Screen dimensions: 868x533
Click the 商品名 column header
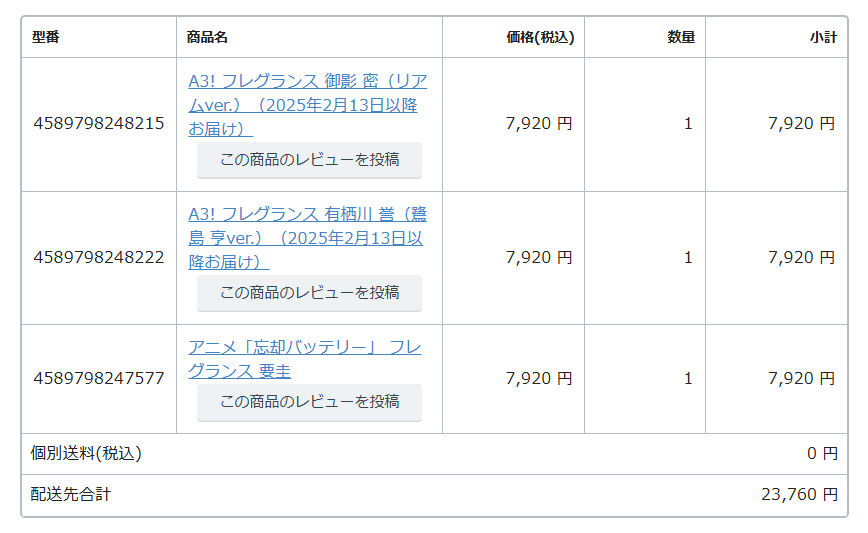click(207, 37)
